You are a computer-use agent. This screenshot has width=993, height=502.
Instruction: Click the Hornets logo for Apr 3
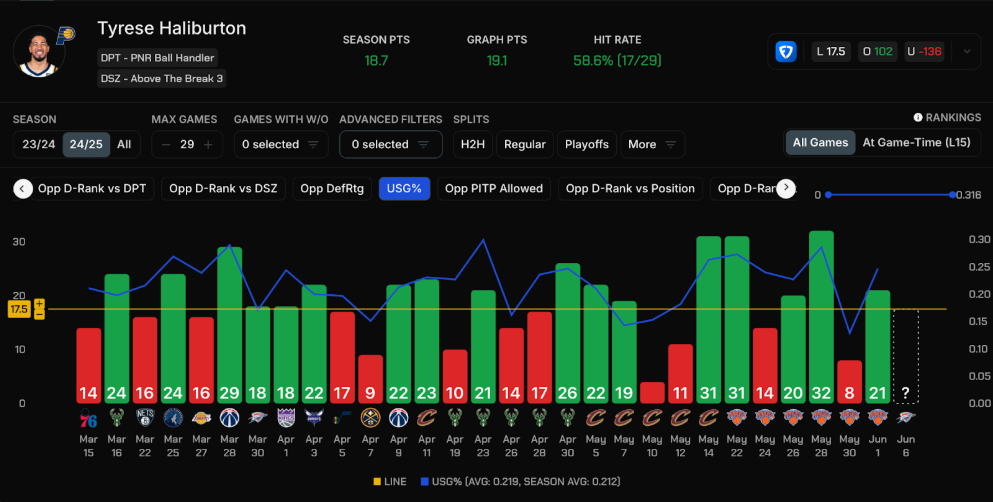point(314,418)
